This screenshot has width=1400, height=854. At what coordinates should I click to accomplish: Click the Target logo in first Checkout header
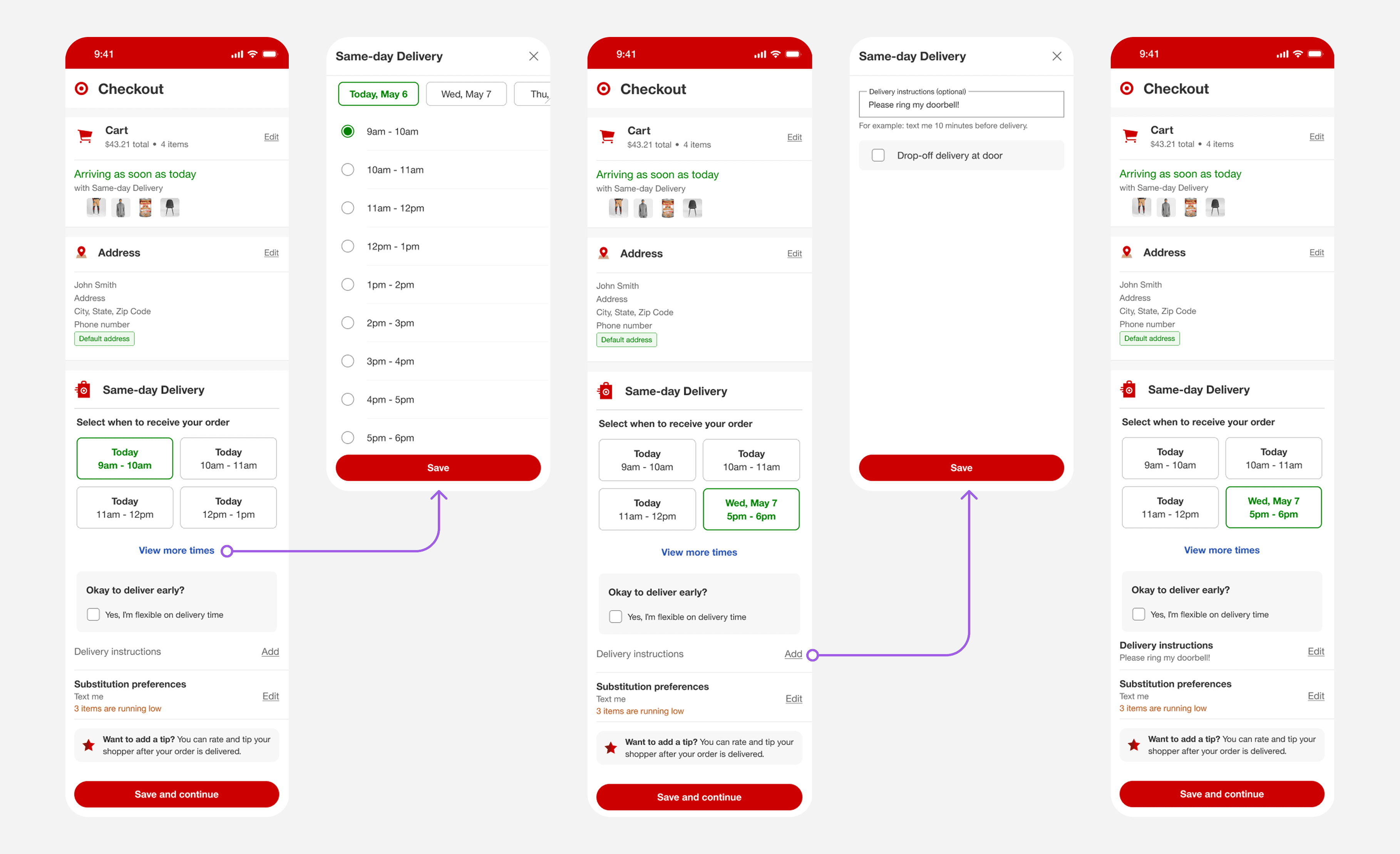[x=81, y=89]
